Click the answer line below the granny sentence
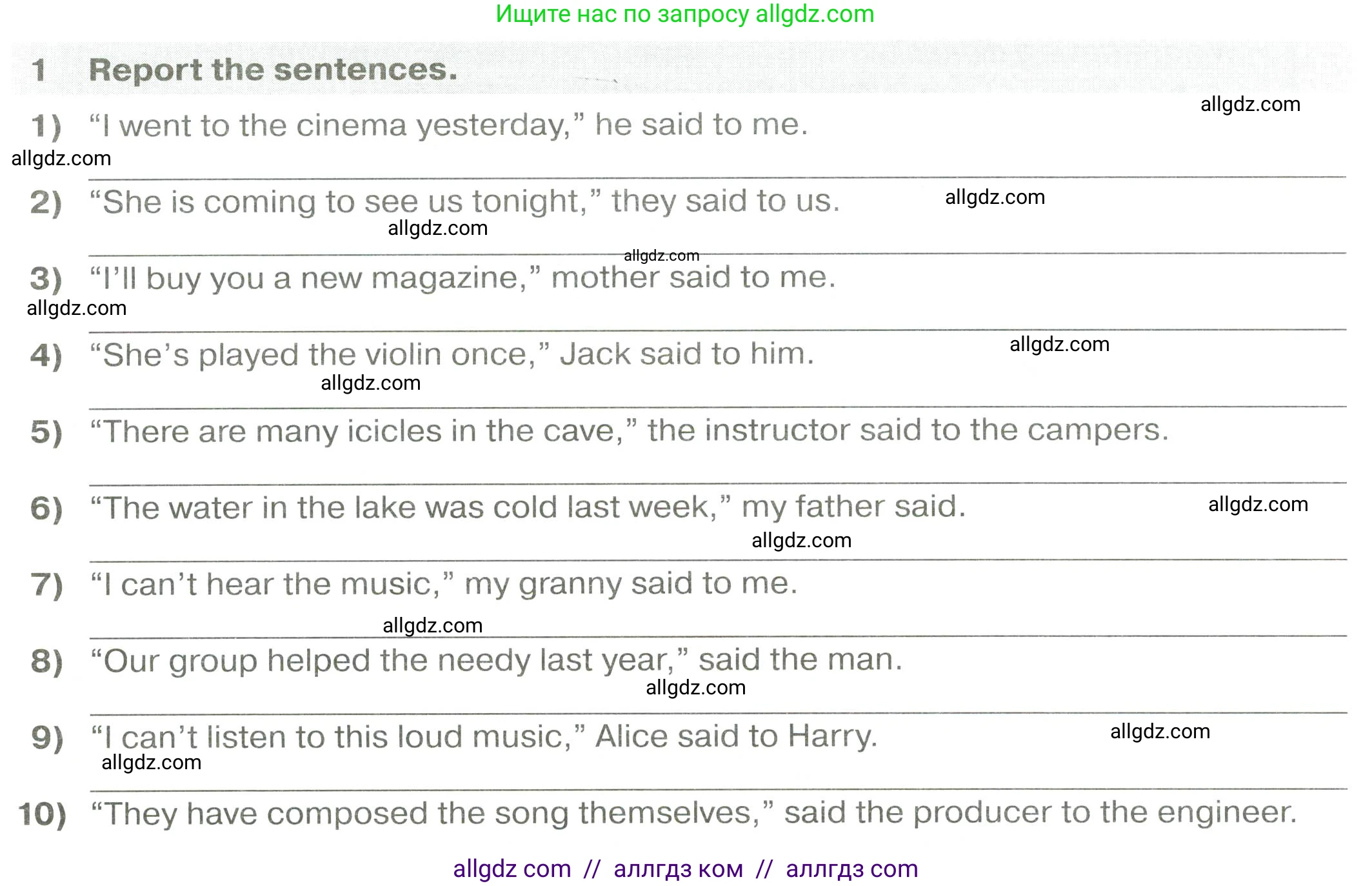This screenshot has width=1372, height=886. click(716, 636)
